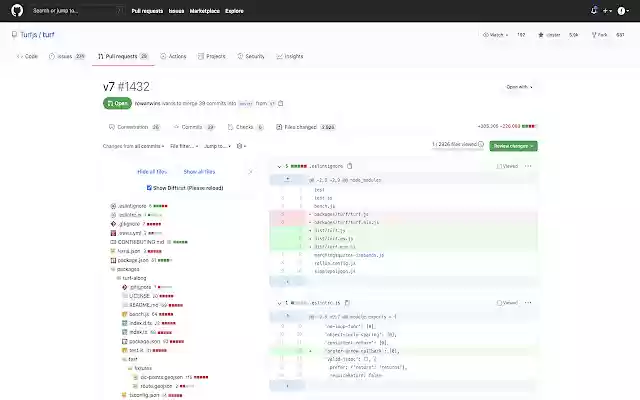Screen dimensions: 640x400
Task: Open Changes from all commits dropdown
Action: pos(133,146)
